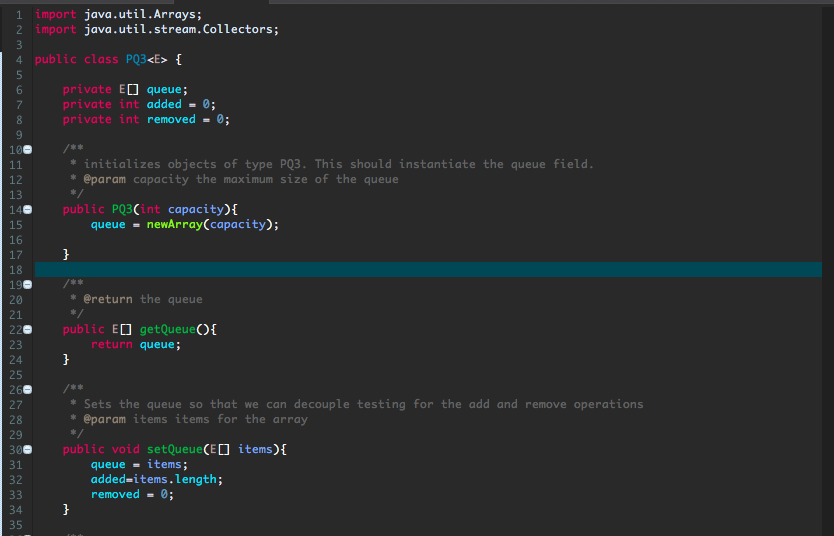Fold the comment block starting at line 26
The image size is (834, 536).
28,390
